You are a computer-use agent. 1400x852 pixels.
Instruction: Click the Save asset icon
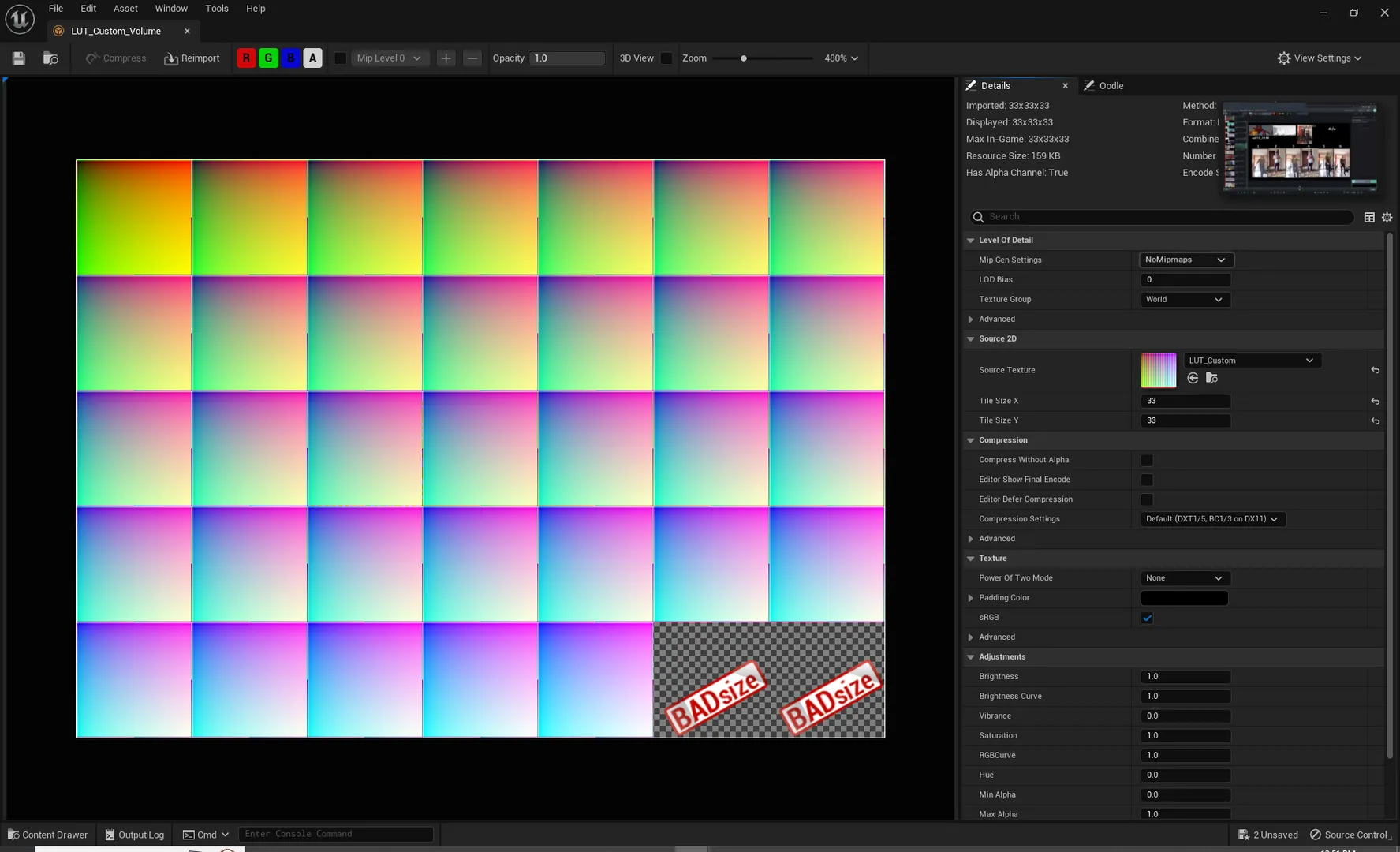tap(19, 58)
